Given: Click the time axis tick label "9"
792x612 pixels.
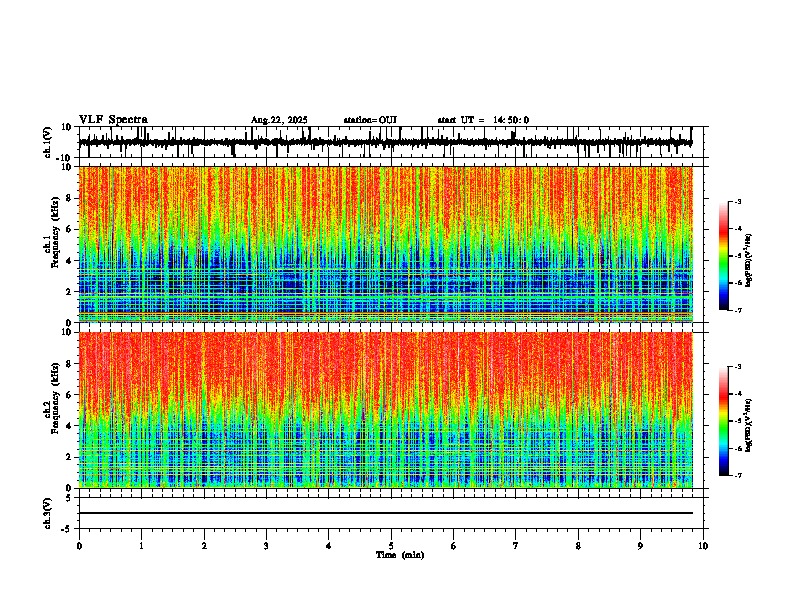Looking at the screenshot, I should [640, 546].
